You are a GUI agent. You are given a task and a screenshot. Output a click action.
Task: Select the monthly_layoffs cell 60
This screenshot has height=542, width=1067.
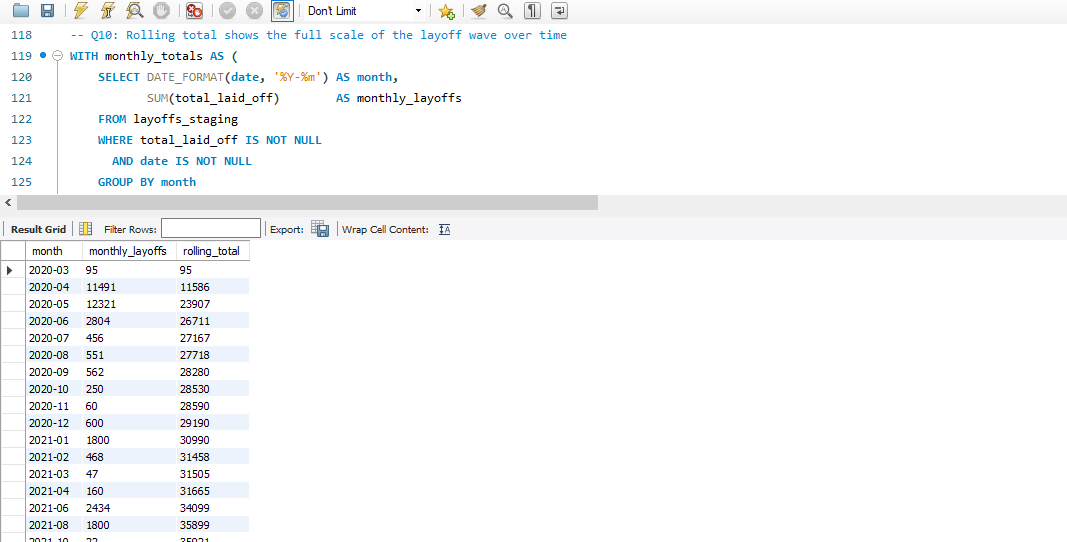pos(129,406)
